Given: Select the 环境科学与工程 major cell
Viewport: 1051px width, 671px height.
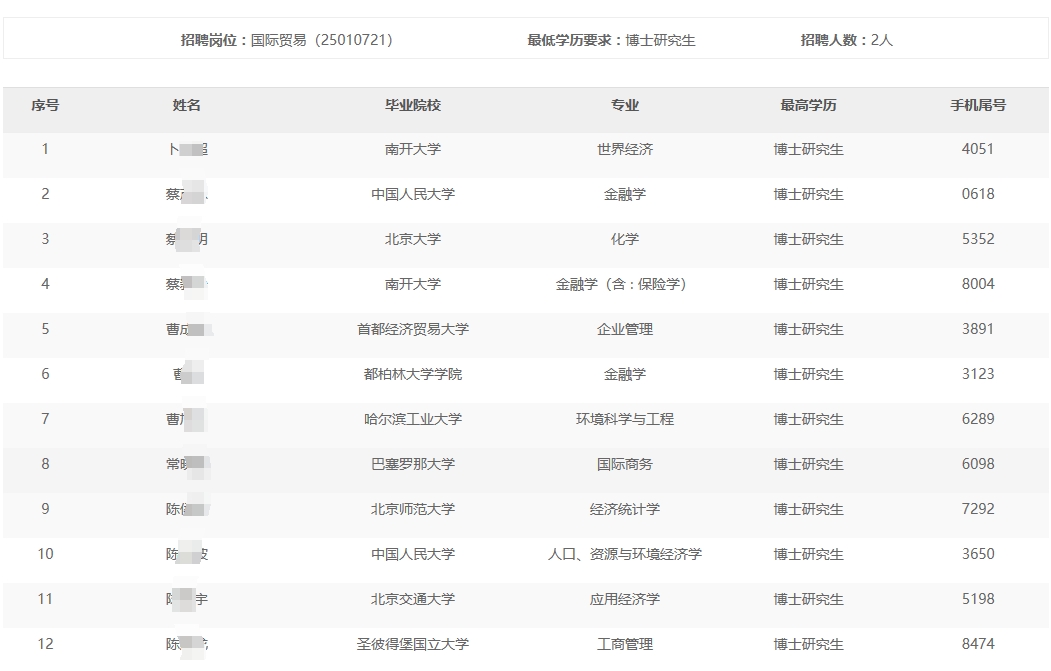Looking at the screenshot, I should [x=625, y=419].
